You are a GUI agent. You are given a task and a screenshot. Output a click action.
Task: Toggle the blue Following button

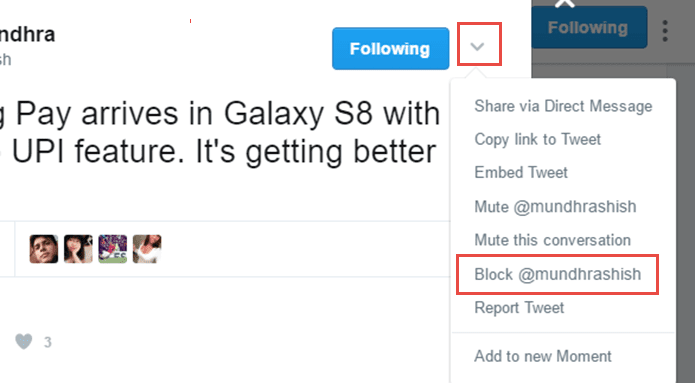click(x=390, y=48)
